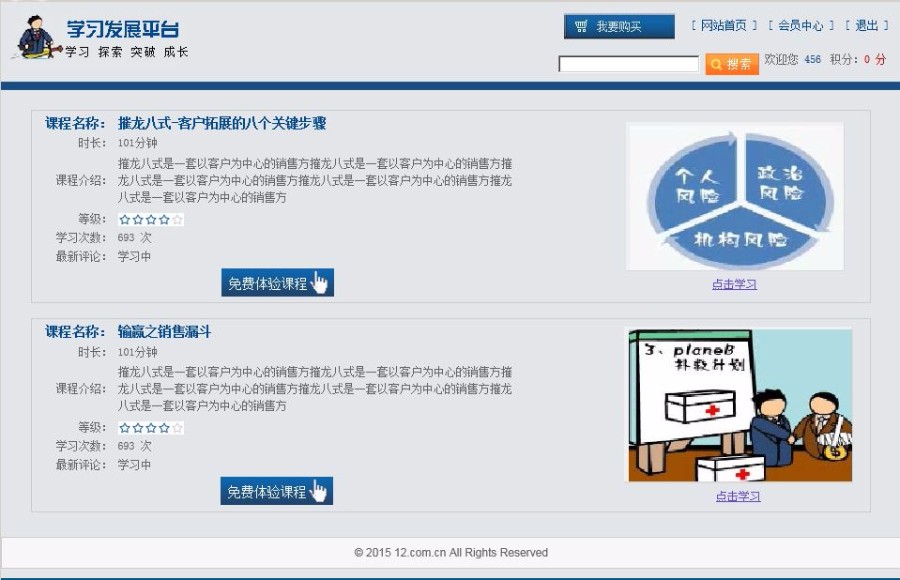Open the 网站首页 home link
Image resolution: width=900 pixels, height=580 pixels.
pyautogui.click(x=724, y=26)
